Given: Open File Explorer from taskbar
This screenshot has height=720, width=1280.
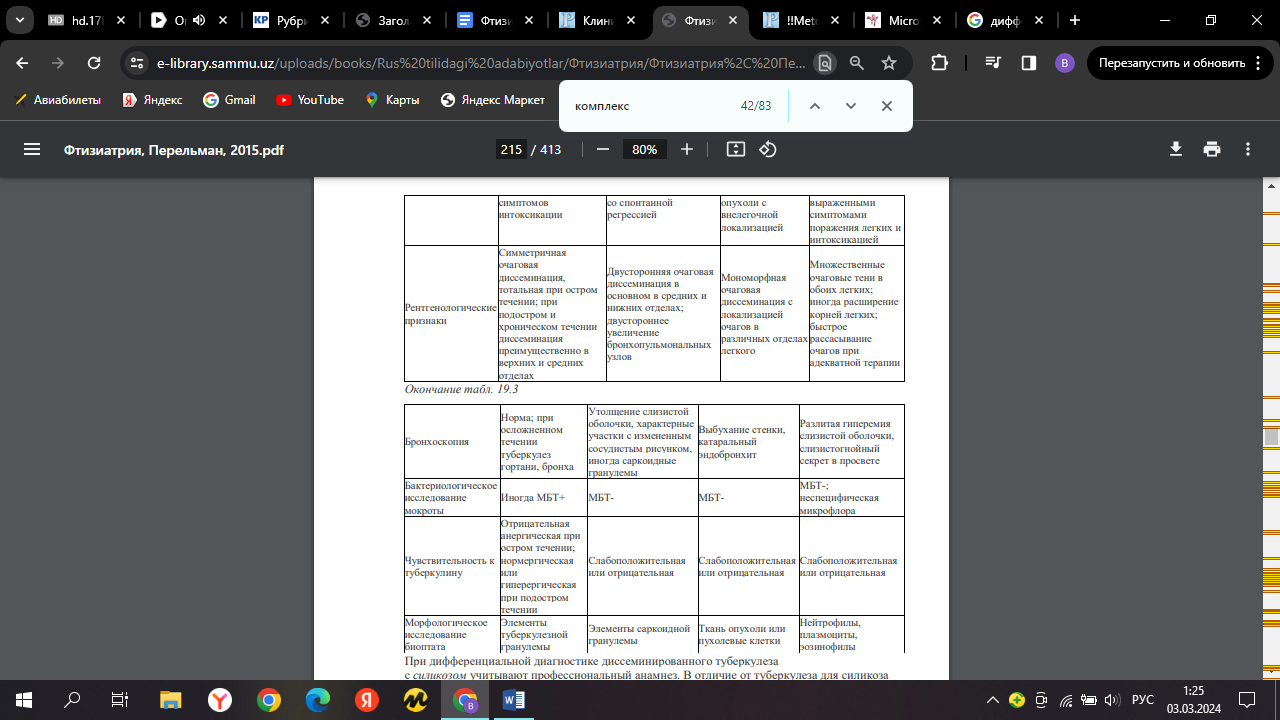Looking at the screenshot, I should click(171, 700).
